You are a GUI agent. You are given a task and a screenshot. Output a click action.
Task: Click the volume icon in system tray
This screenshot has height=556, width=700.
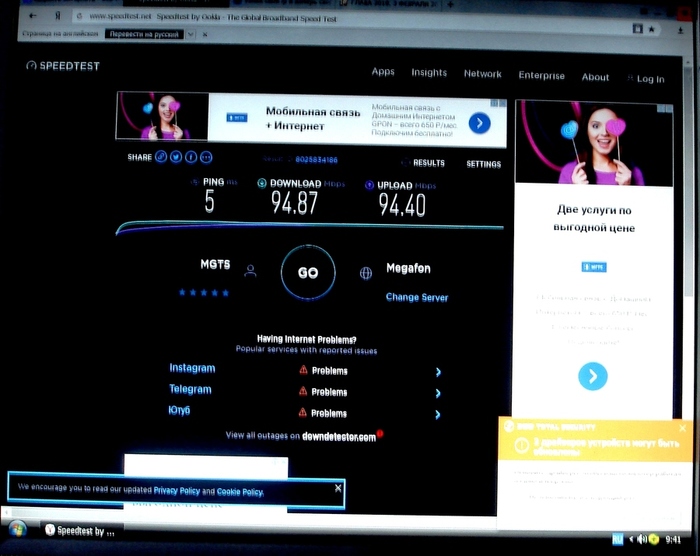point(642,539)
